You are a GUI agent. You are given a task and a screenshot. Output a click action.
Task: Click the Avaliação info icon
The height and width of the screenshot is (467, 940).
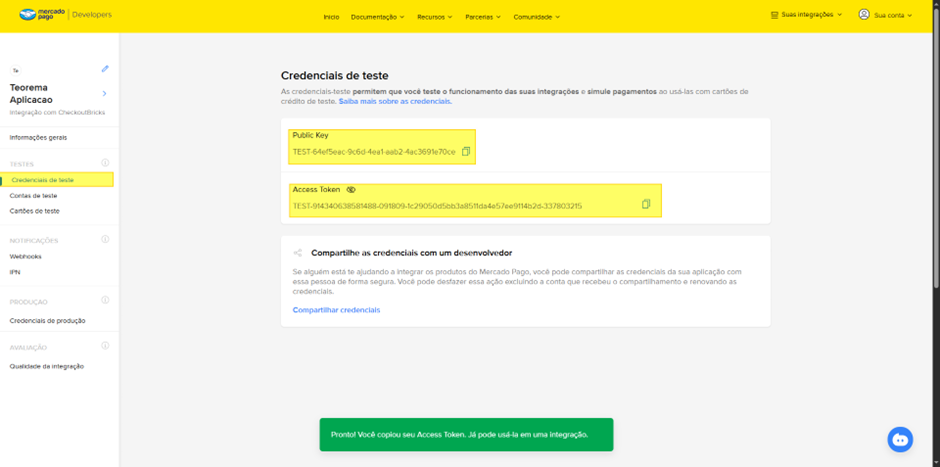[x=106, y=346]
